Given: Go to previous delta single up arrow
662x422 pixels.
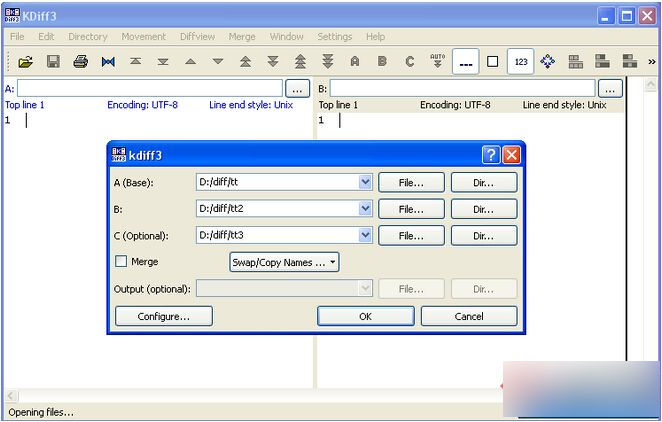Looking at the screenshot, I should tap(190, 62).
